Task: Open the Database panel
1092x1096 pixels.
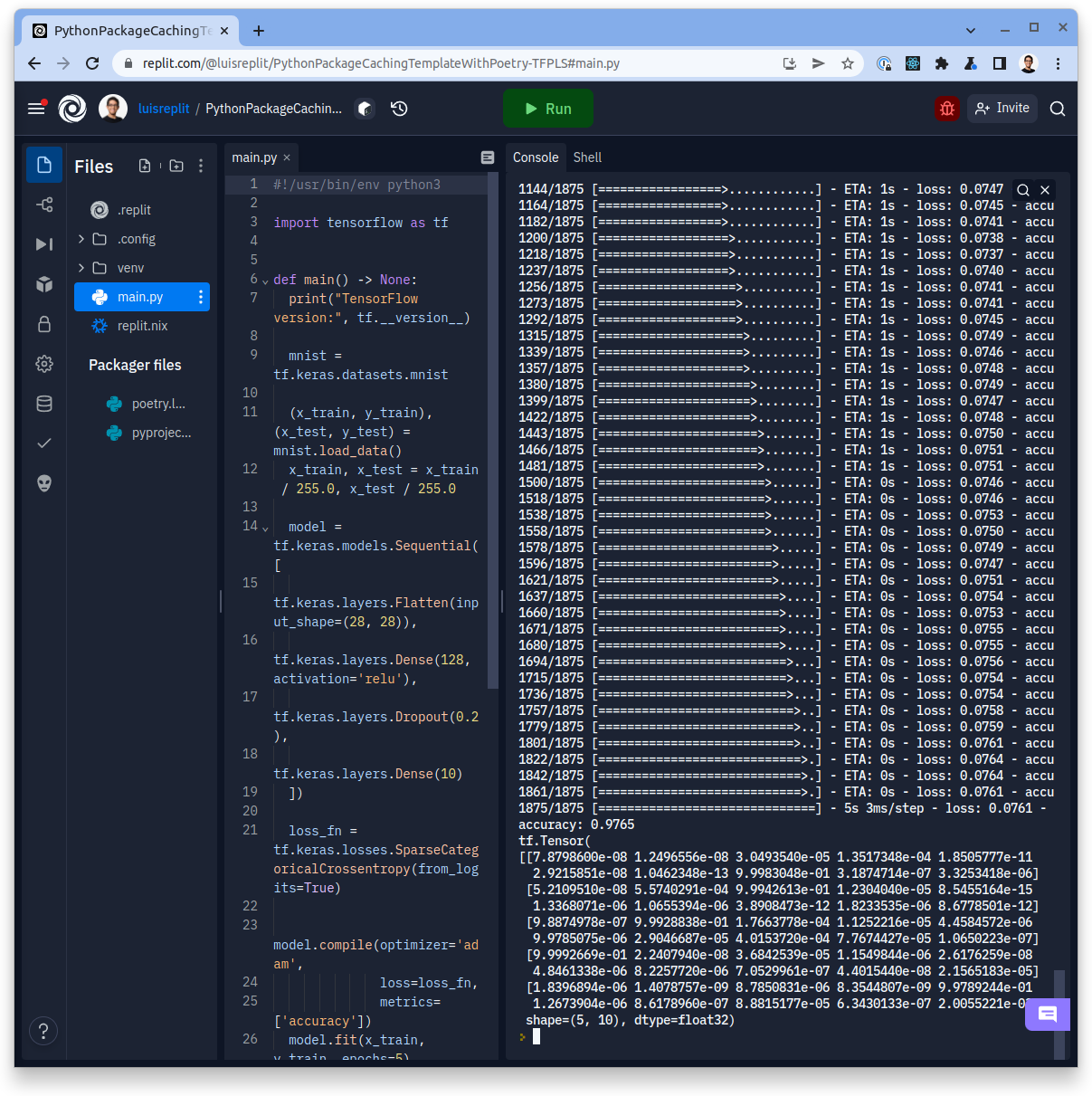Action: click(x=43, y=404)
